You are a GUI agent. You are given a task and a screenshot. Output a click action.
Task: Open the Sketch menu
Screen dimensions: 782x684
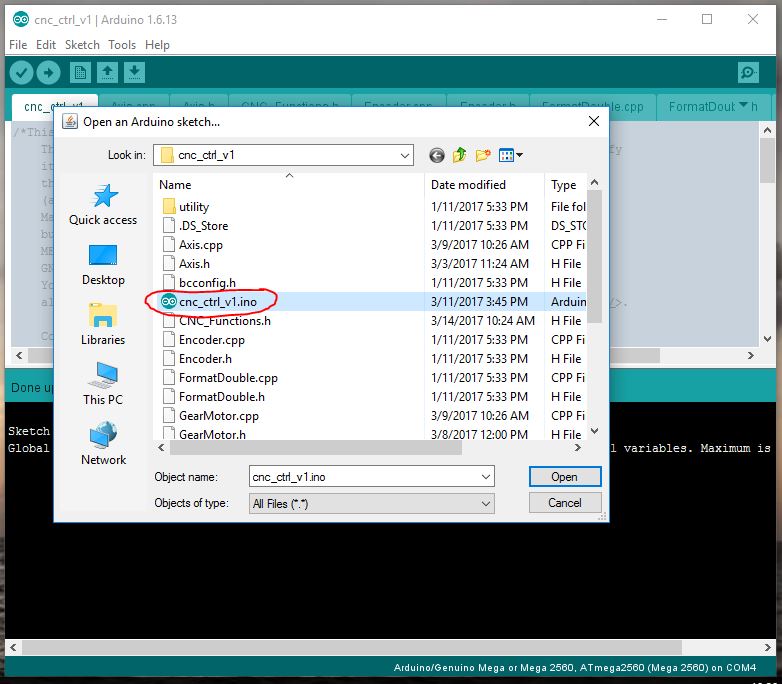click(82, 45)
